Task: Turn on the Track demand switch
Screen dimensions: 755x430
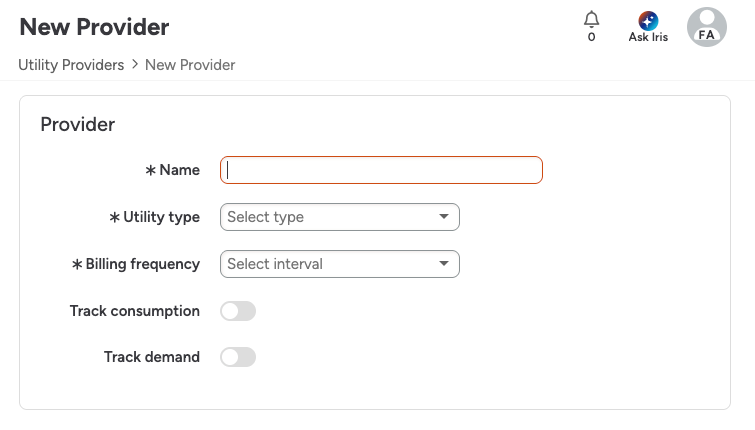Action: click(238, 357)
